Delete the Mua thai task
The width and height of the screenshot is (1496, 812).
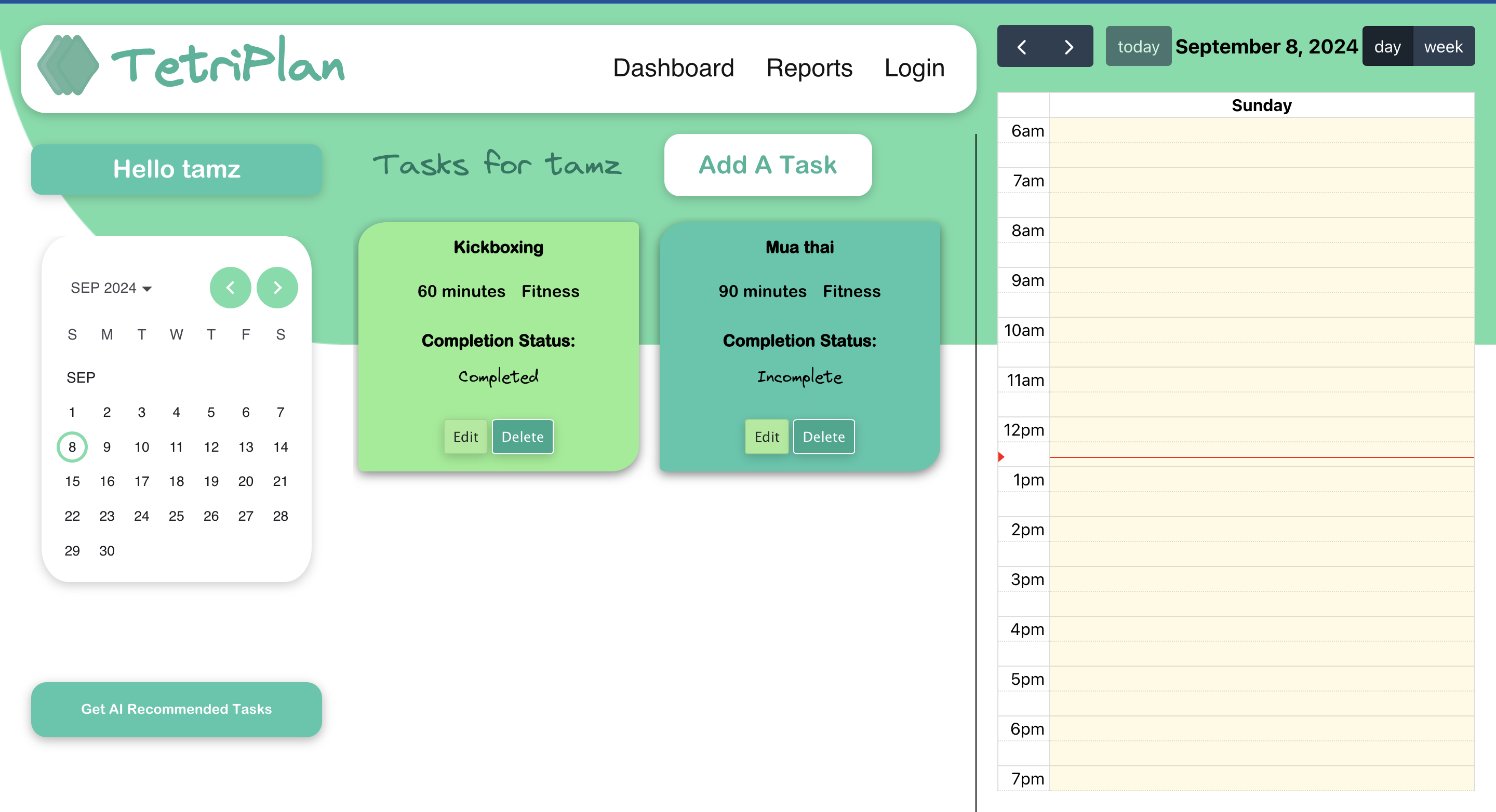click(x=823, y=437)
